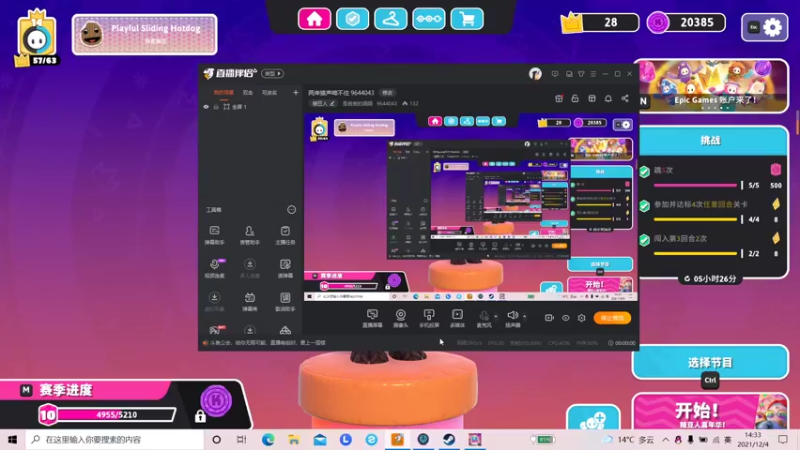Image resolution: width=800 pixels, height=450 pixels.
Task: Open stream settings hexagon gear icon
Action: (x=582, y=318)
